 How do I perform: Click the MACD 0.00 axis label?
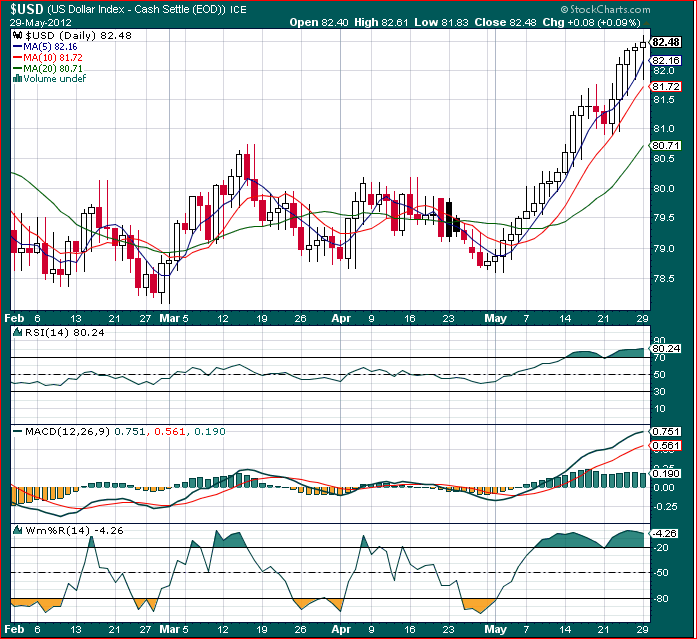coord(664,487)
